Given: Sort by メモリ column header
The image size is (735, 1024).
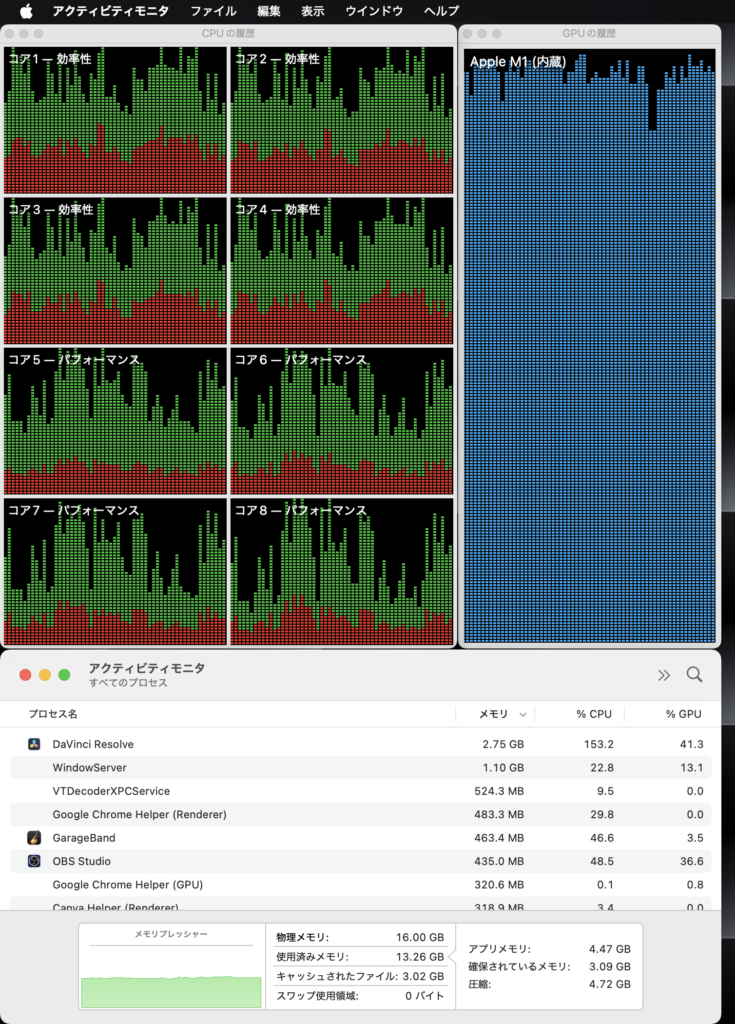Looking at the screenshot, I should [x=493, y=714].
